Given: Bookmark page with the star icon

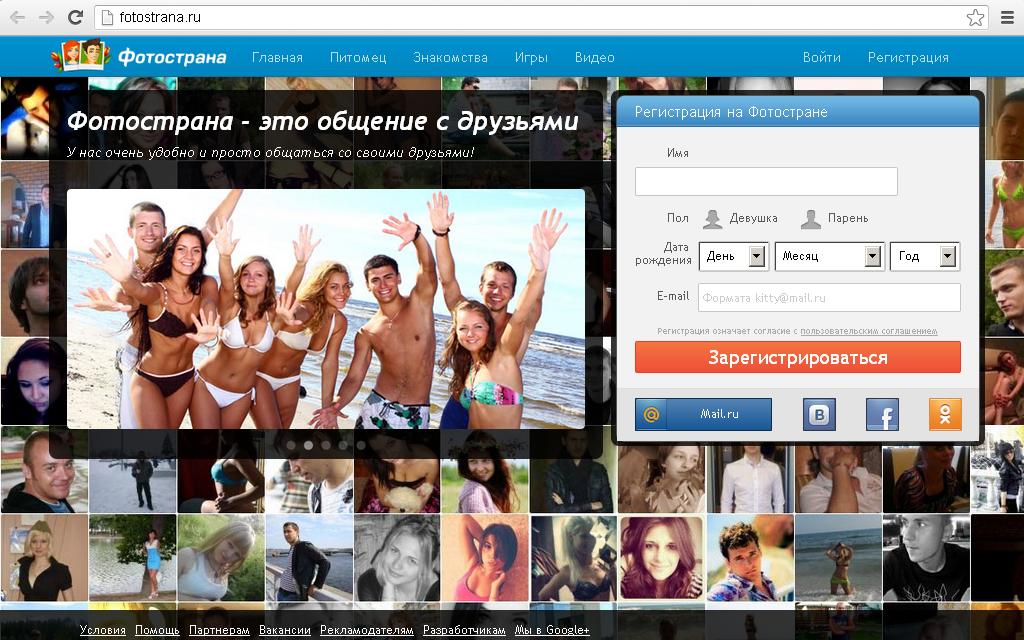Looking at the screenshot, I should pos(975,17).
